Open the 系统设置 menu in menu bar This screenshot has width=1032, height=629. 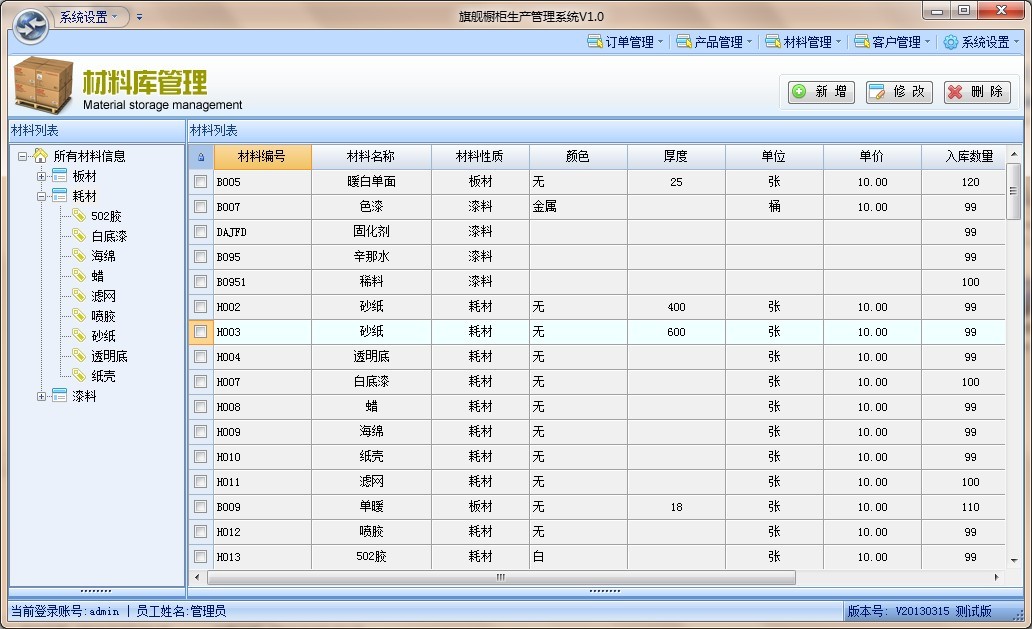[981, 42]
